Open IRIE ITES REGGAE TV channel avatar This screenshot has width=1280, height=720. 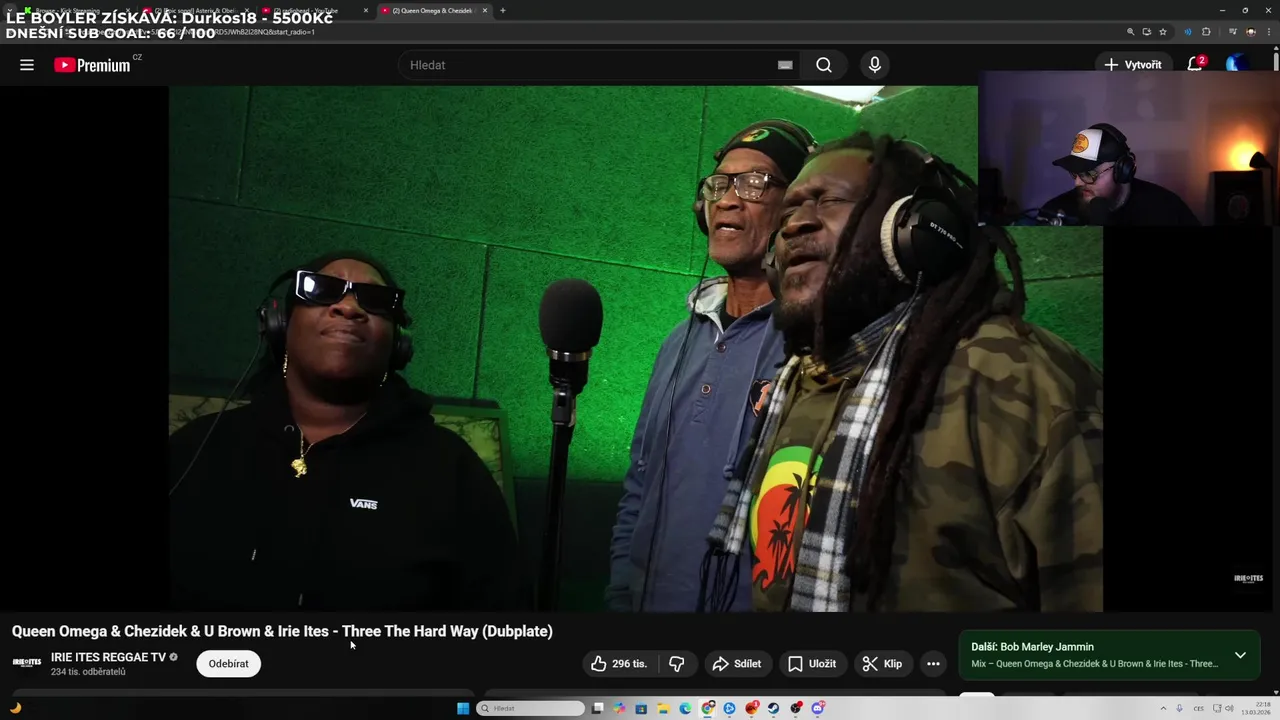point(27,662)
